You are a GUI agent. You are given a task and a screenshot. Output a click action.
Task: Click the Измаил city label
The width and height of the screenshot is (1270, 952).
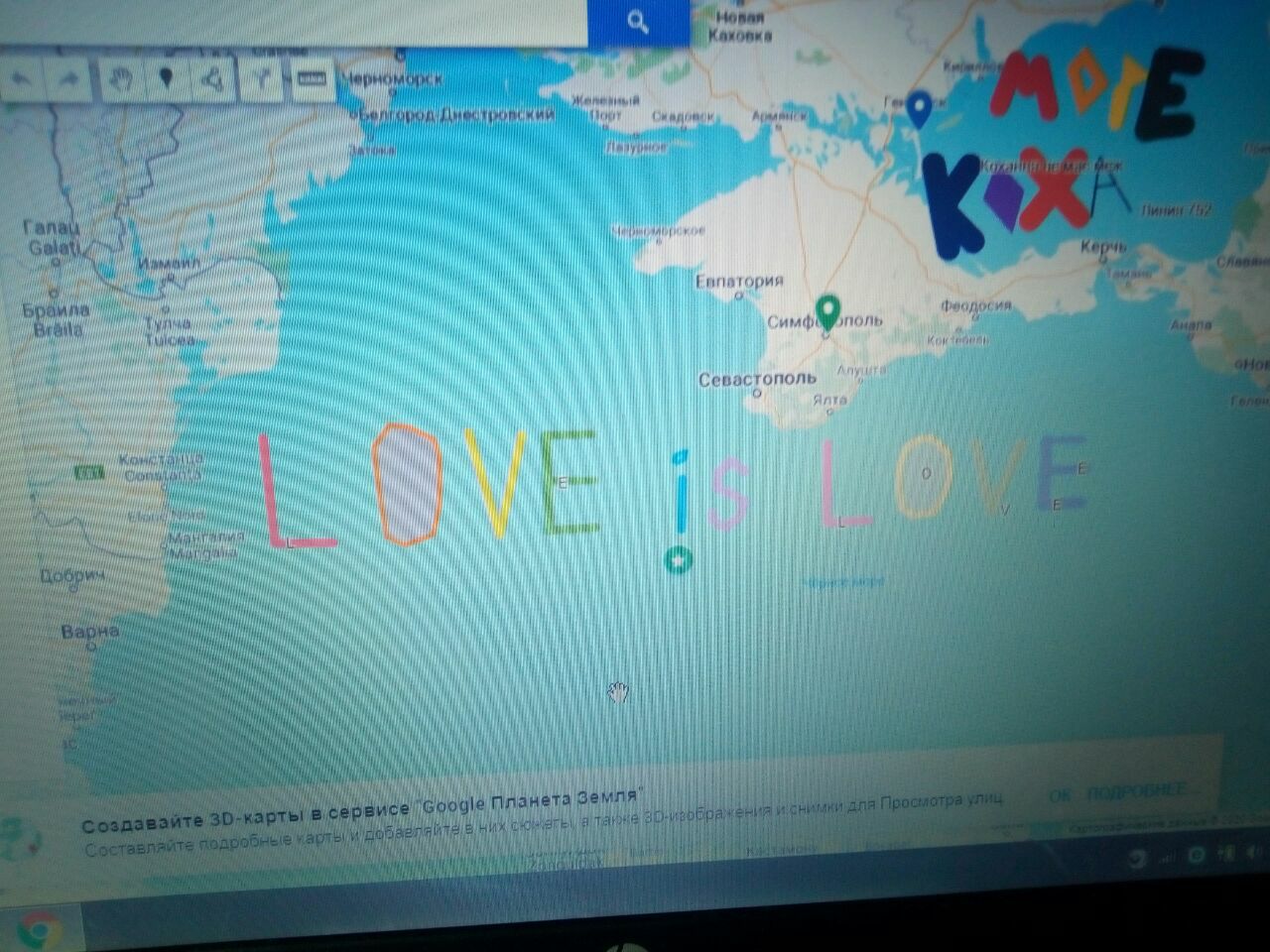click(x=169, y=264)
